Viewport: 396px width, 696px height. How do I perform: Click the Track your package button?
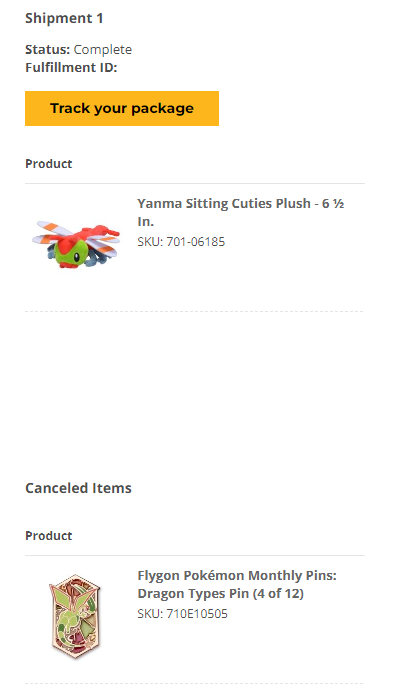coord(122,108)
